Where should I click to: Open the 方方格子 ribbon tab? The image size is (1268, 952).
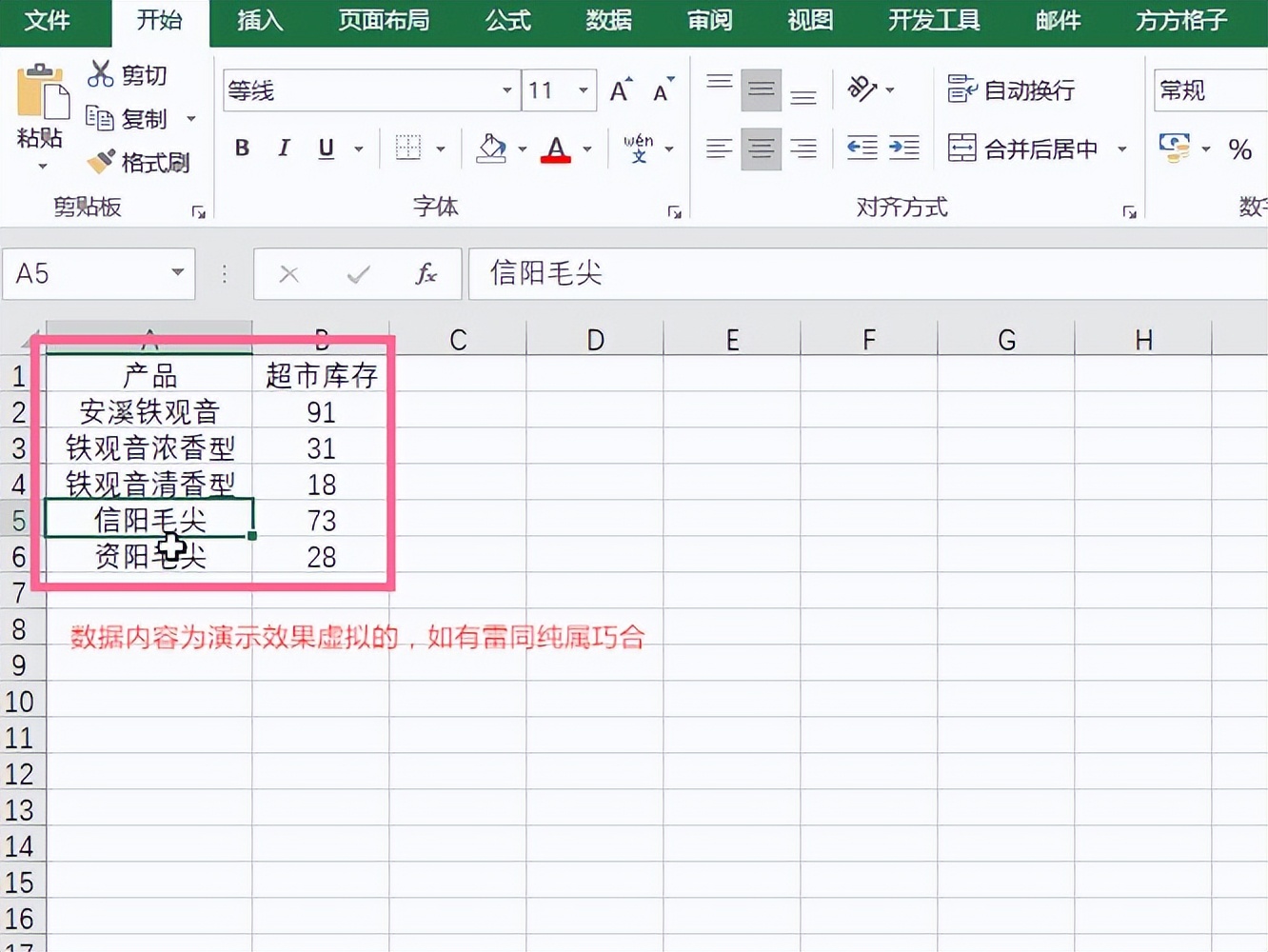(1179, 21)
